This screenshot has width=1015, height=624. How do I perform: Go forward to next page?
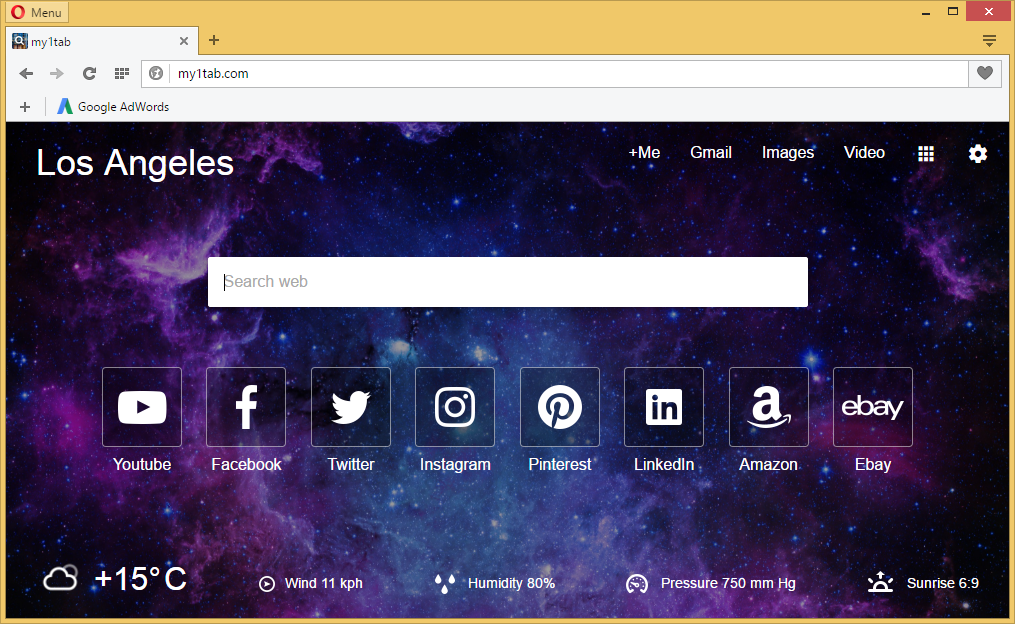(57, 74)
